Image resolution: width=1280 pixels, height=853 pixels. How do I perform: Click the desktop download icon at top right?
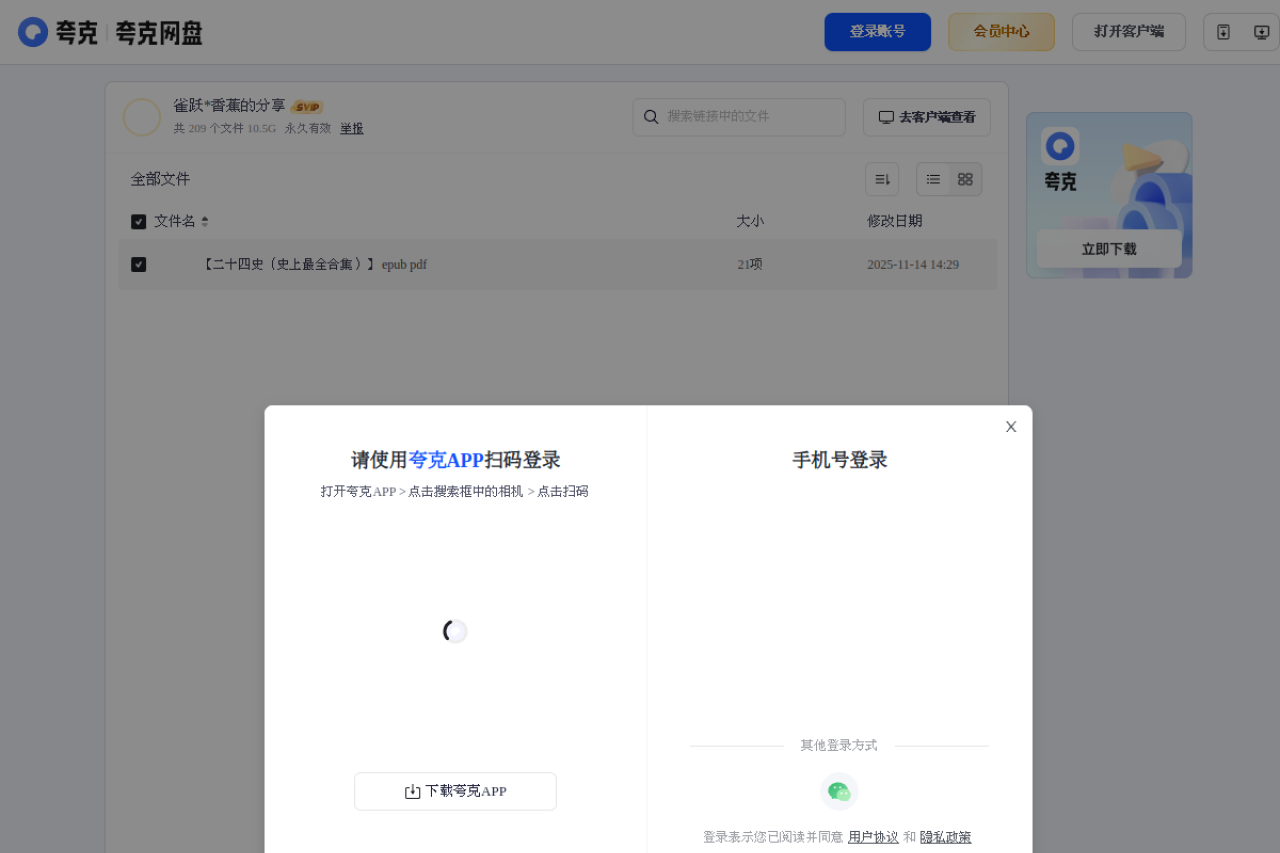point(1263,31)
